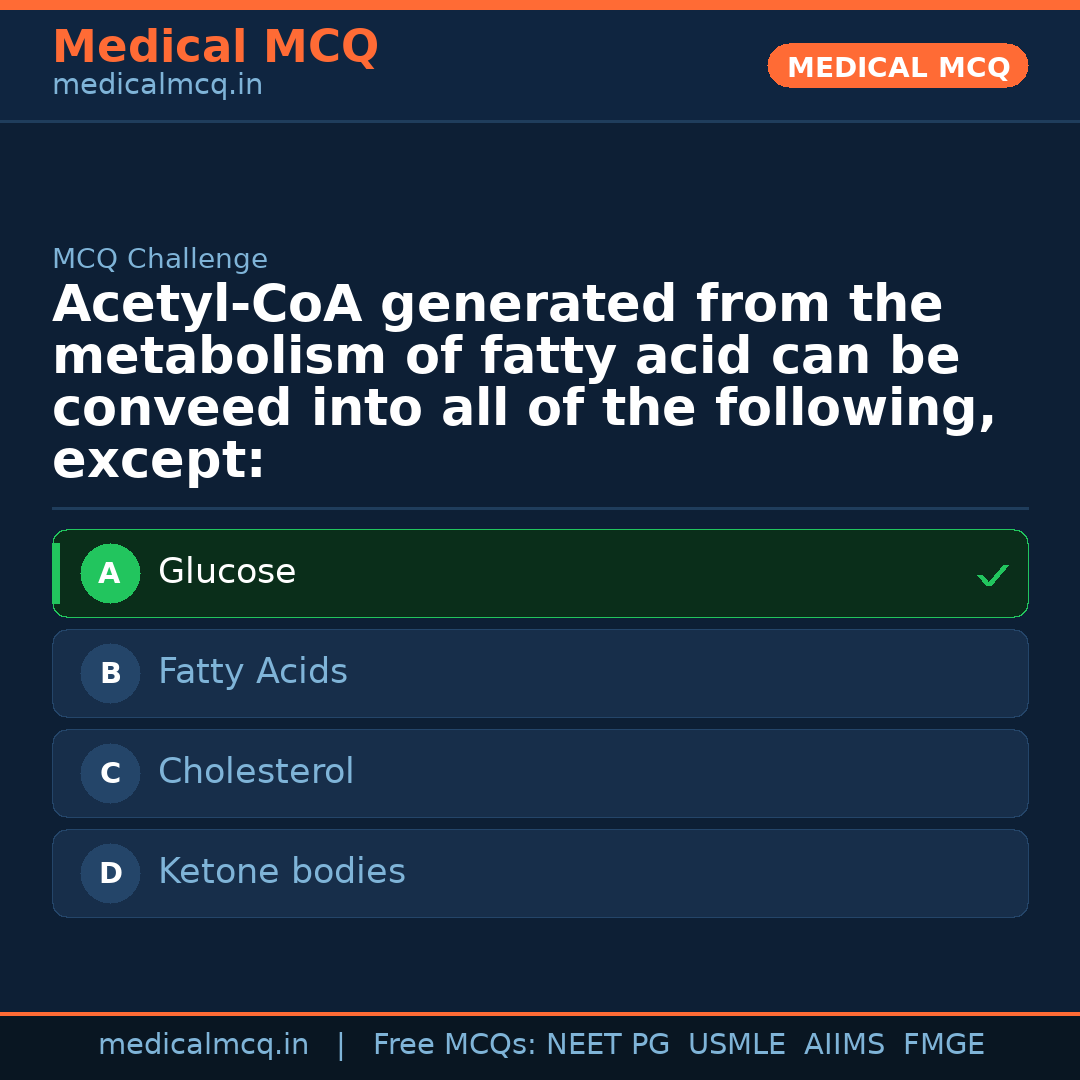This screenshot has height=1080, width=1080.
Task: Select the FMGE footer label
Action: 944,1045
